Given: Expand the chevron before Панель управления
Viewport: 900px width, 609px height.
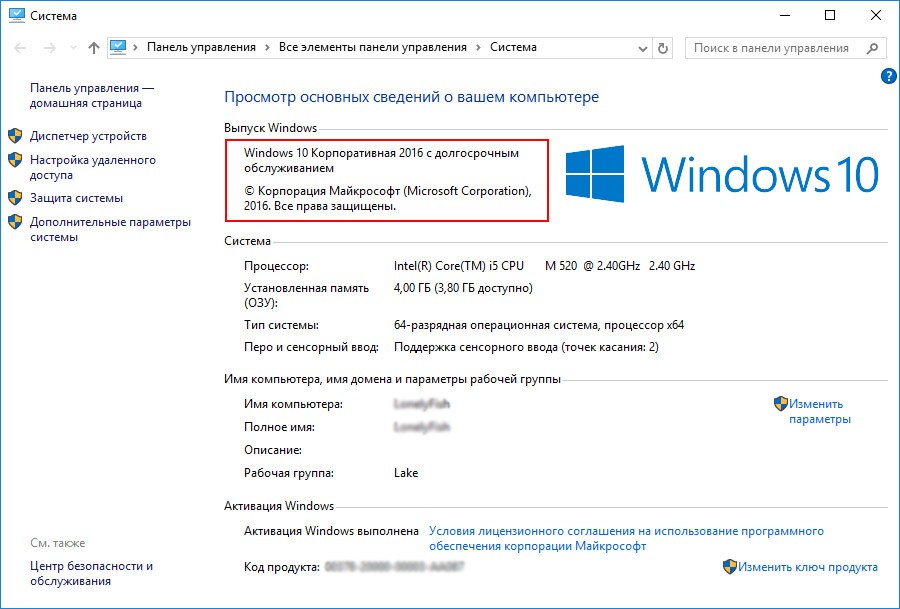Looking at the screenshot, I should [x=135, y=48].
